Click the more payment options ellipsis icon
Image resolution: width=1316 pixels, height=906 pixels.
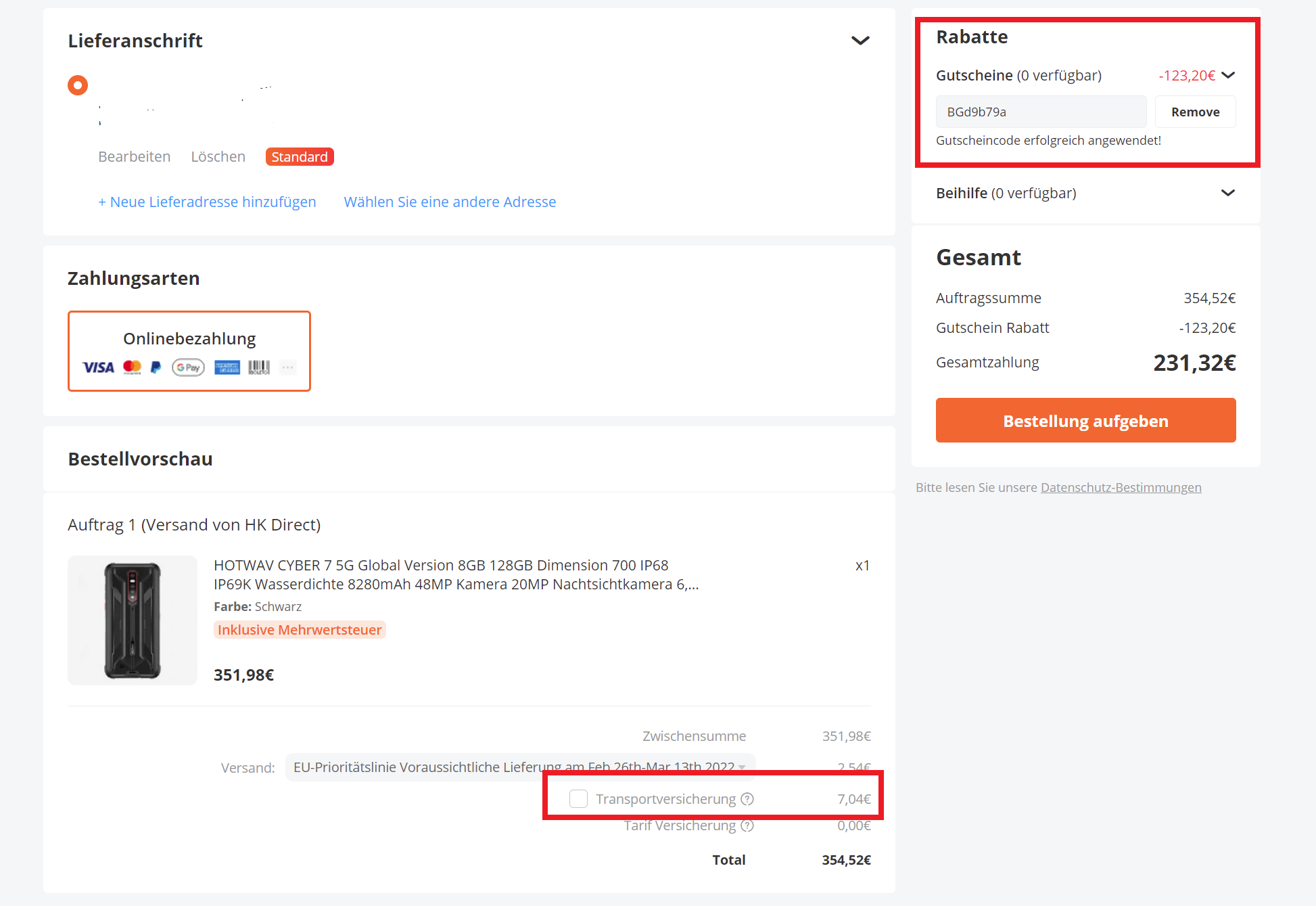point(288,367)
